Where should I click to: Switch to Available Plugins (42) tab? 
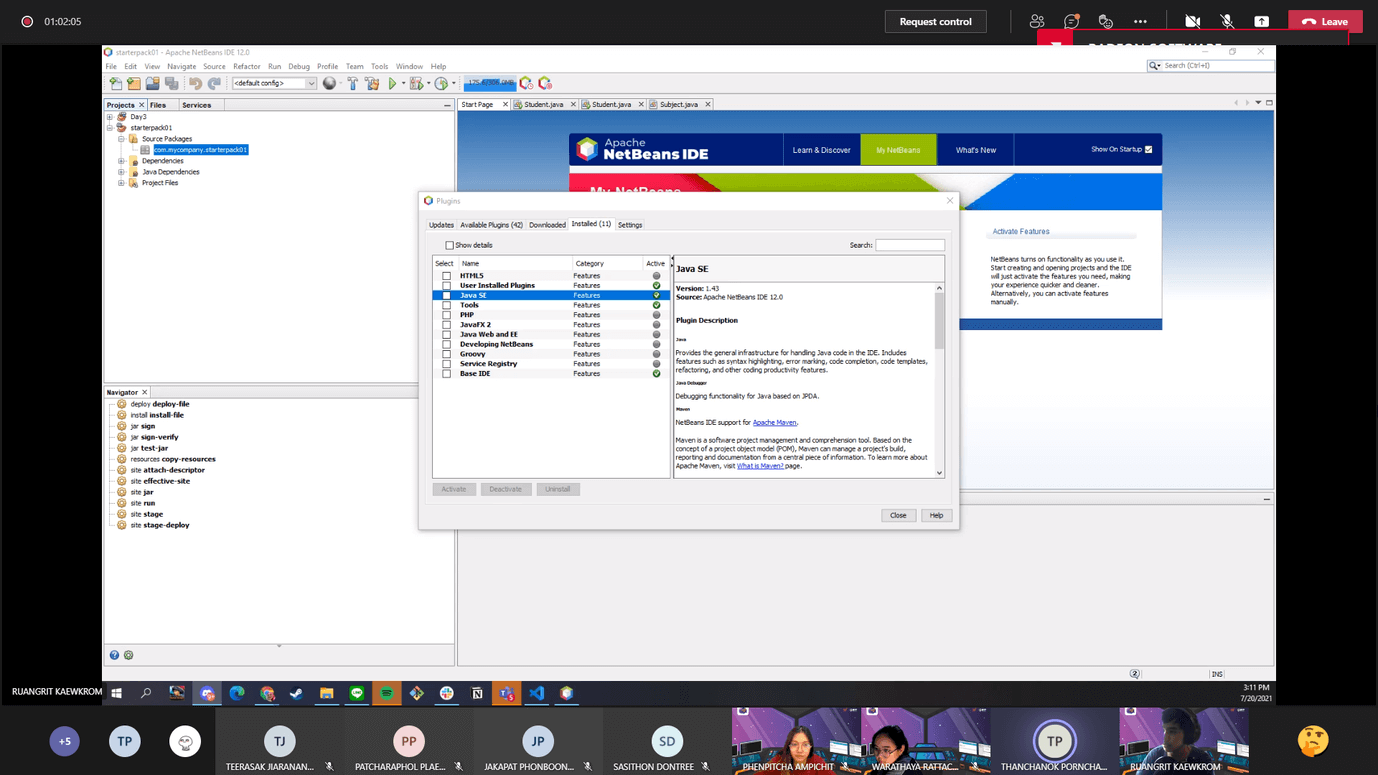point(491,225)
